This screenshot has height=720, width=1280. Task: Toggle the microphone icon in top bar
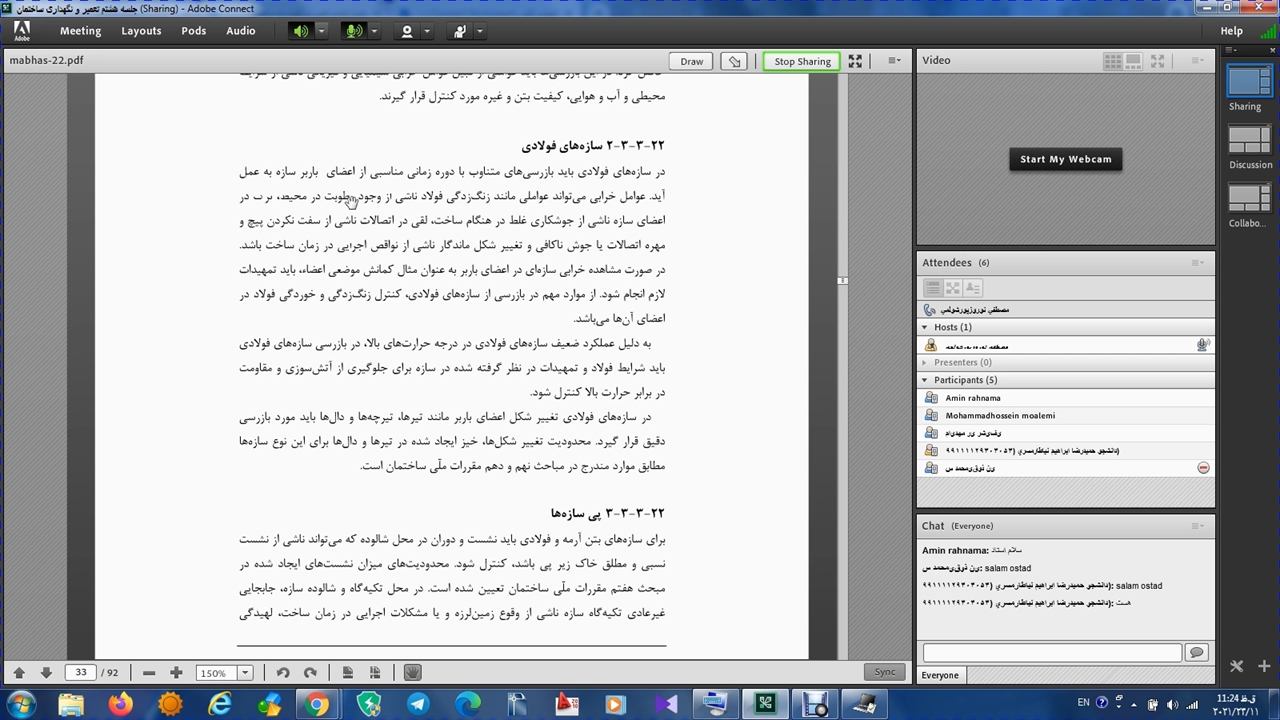(353, 31)
